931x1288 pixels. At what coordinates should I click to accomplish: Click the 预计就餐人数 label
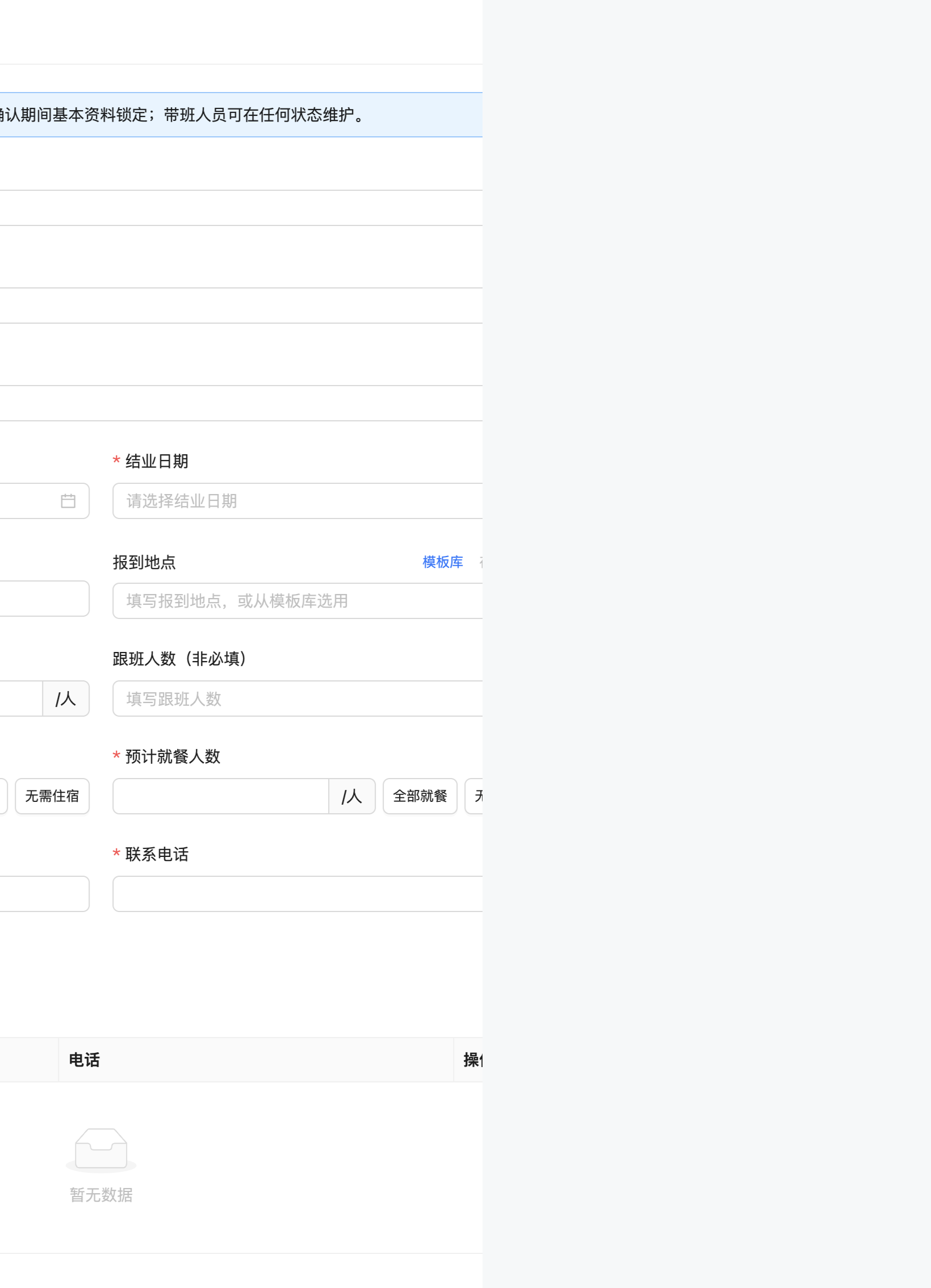pyautogui.click(x=173, y=756)
